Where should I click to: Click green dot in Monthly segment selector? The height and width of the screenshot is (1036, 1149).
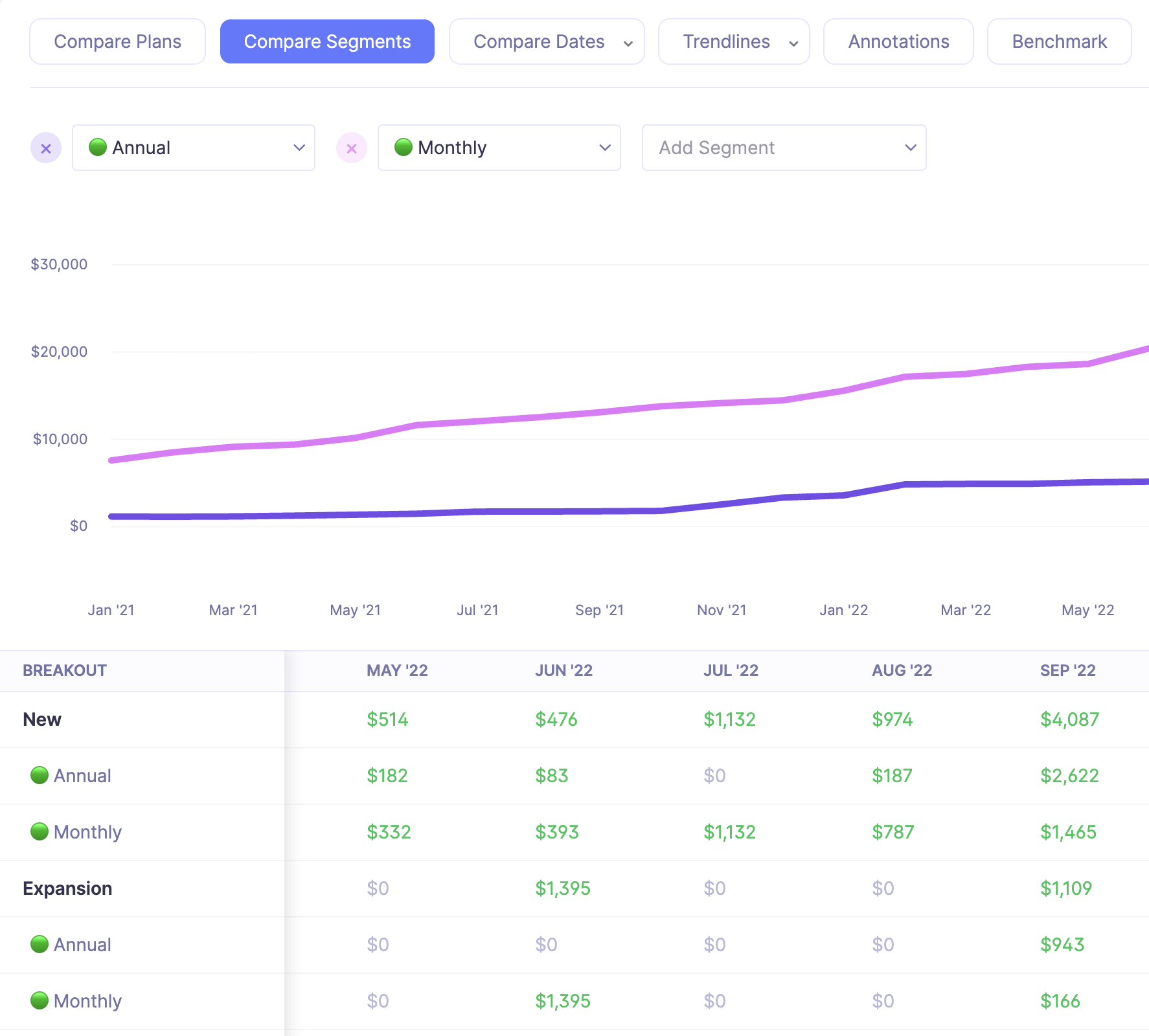click(x=404, y=147)
